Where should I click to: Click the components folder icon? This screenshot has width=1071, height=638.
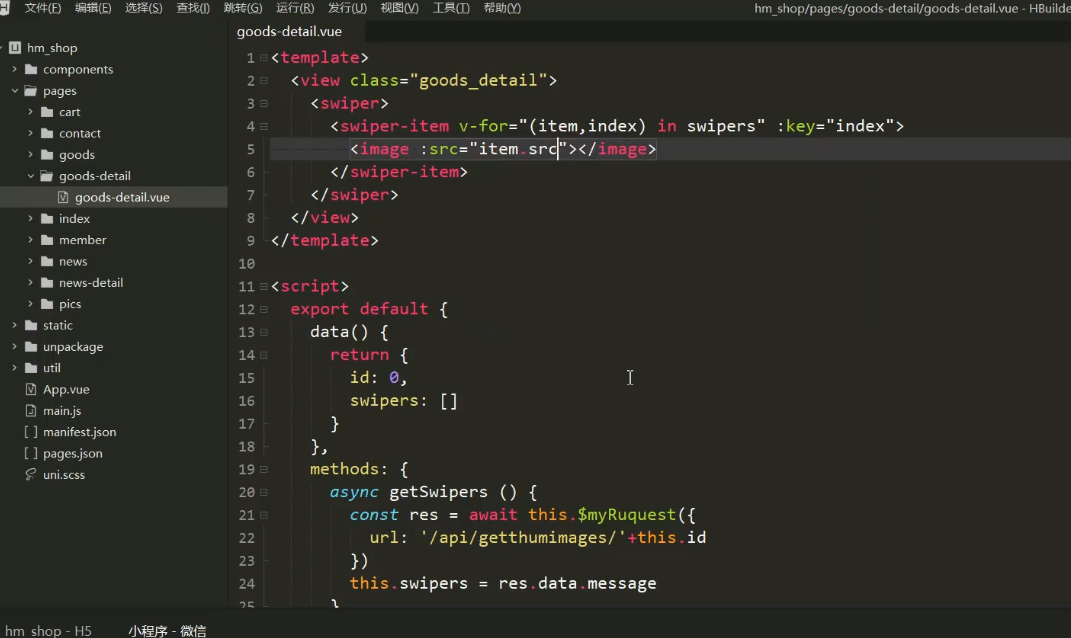pos(31,69)
